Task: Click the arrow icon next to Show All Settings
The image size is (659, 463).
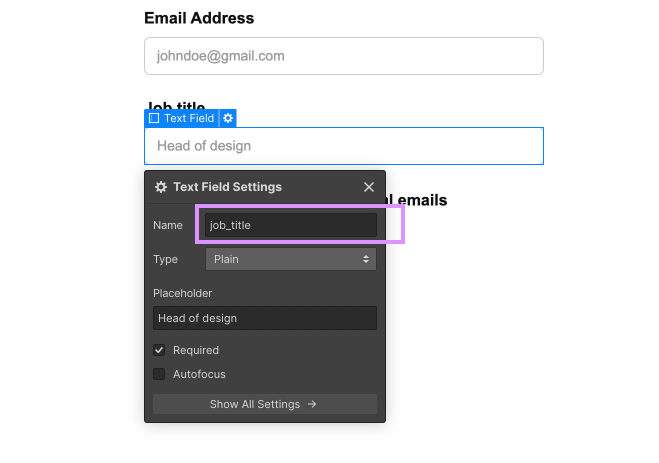Action: coord(312,404)
